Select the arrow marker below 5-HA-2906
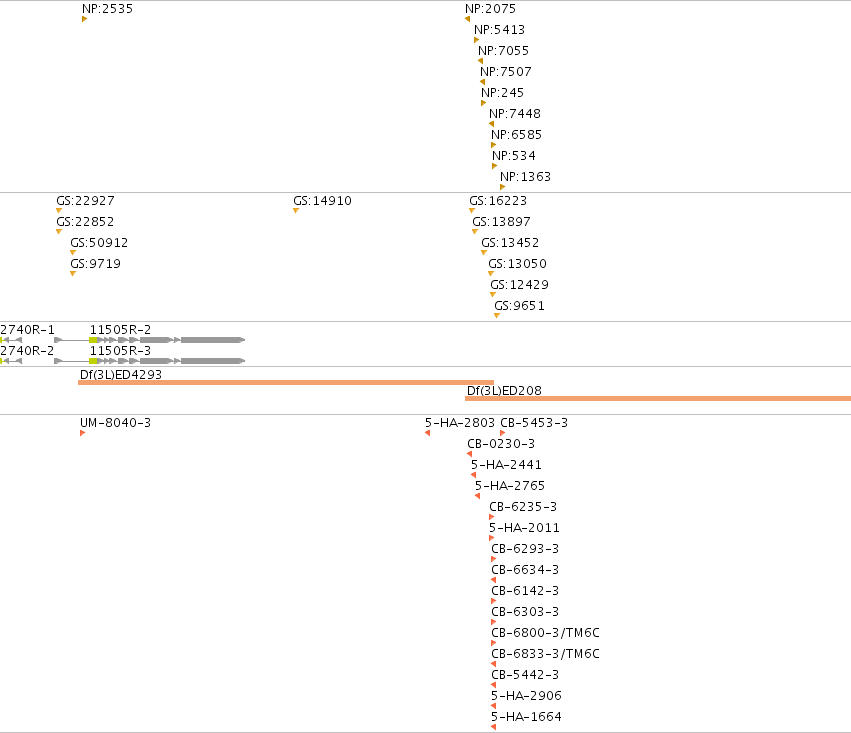This screenshot has height=733, width=851. (x=493, y=706)
